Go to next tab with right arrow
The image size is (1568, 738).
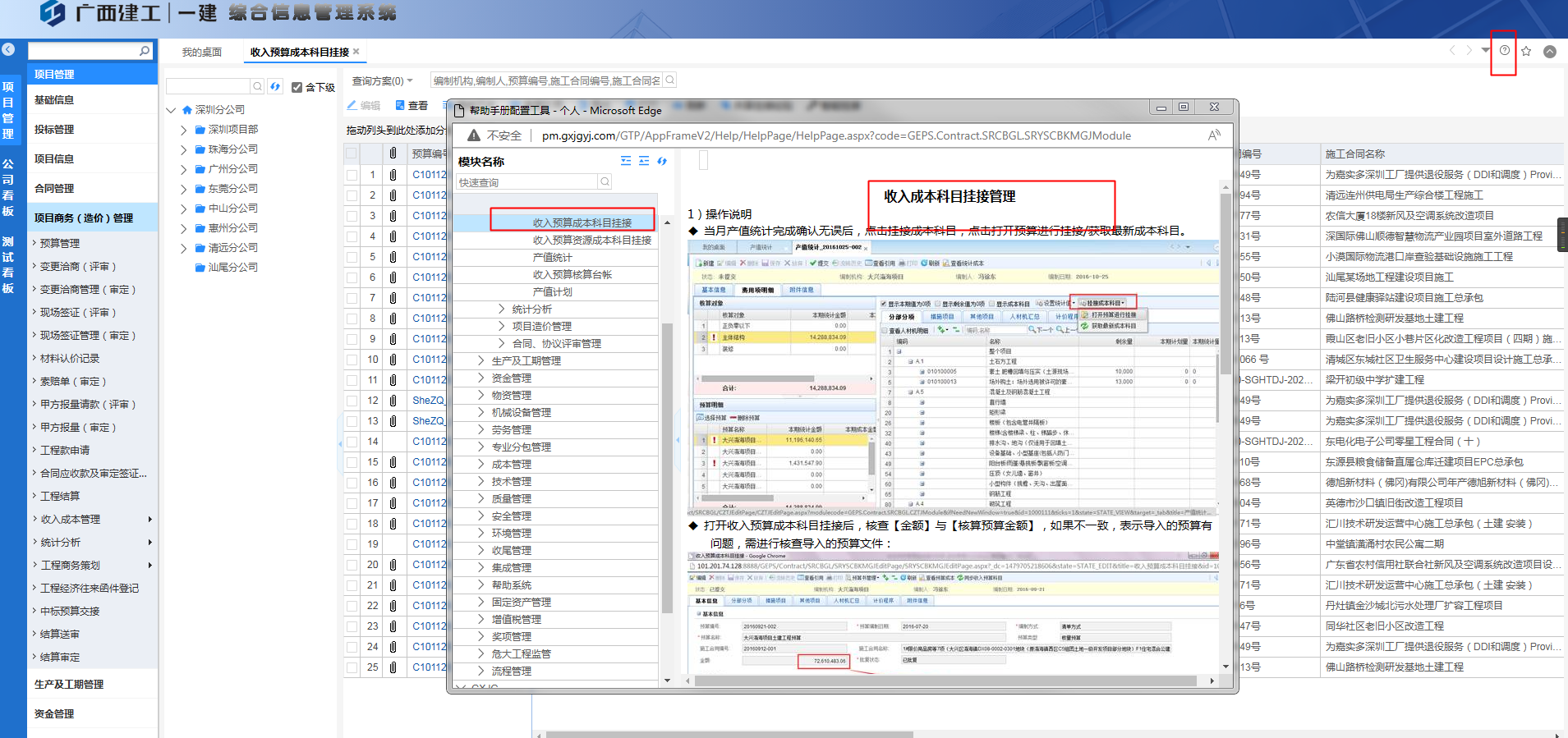tap(1469, 51)
